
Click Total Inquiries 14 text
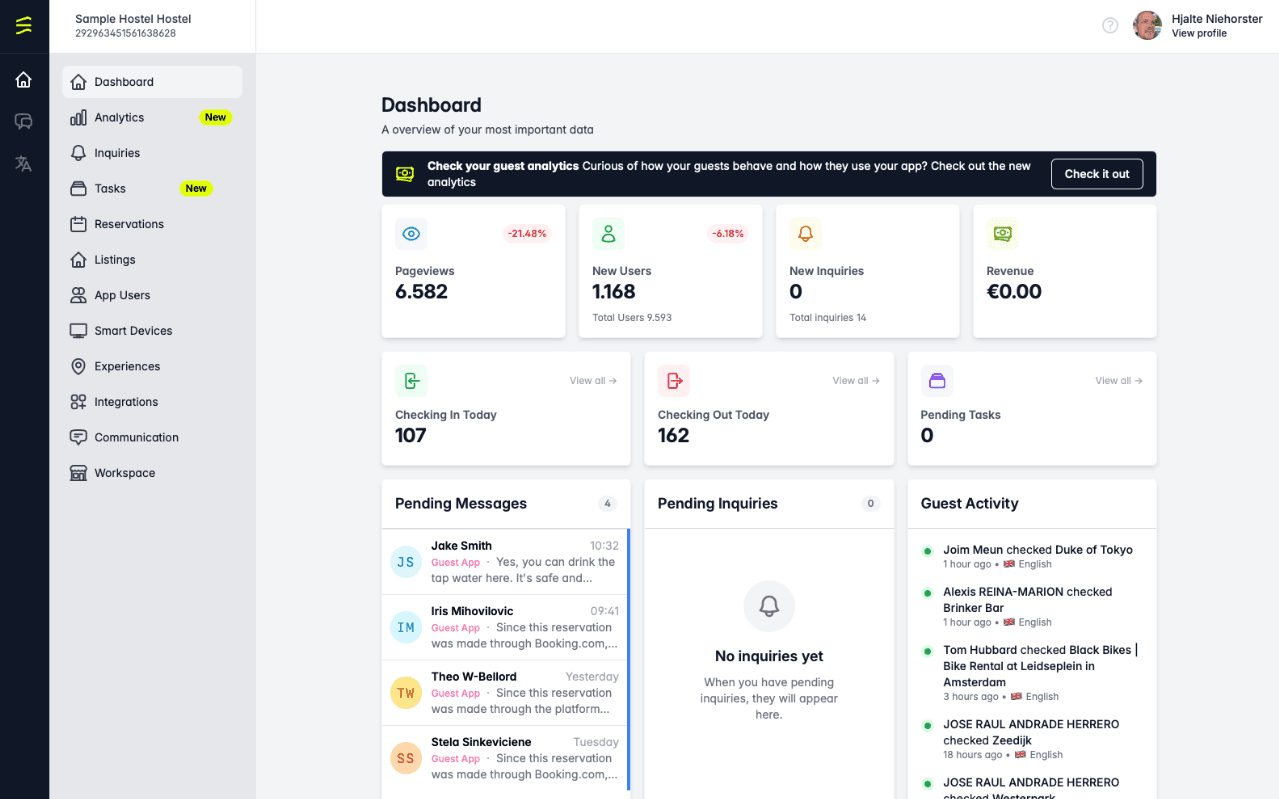tap(828, 318)
